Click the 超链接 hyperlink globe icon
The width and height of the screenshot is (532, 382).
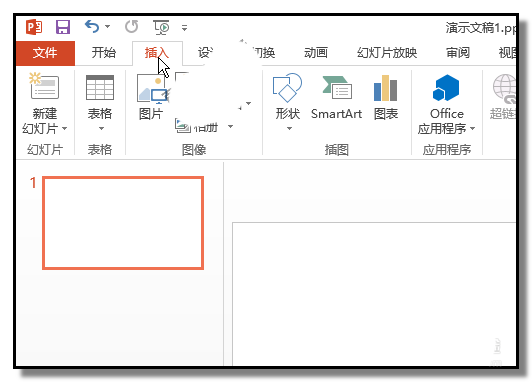tap(505, 89)
